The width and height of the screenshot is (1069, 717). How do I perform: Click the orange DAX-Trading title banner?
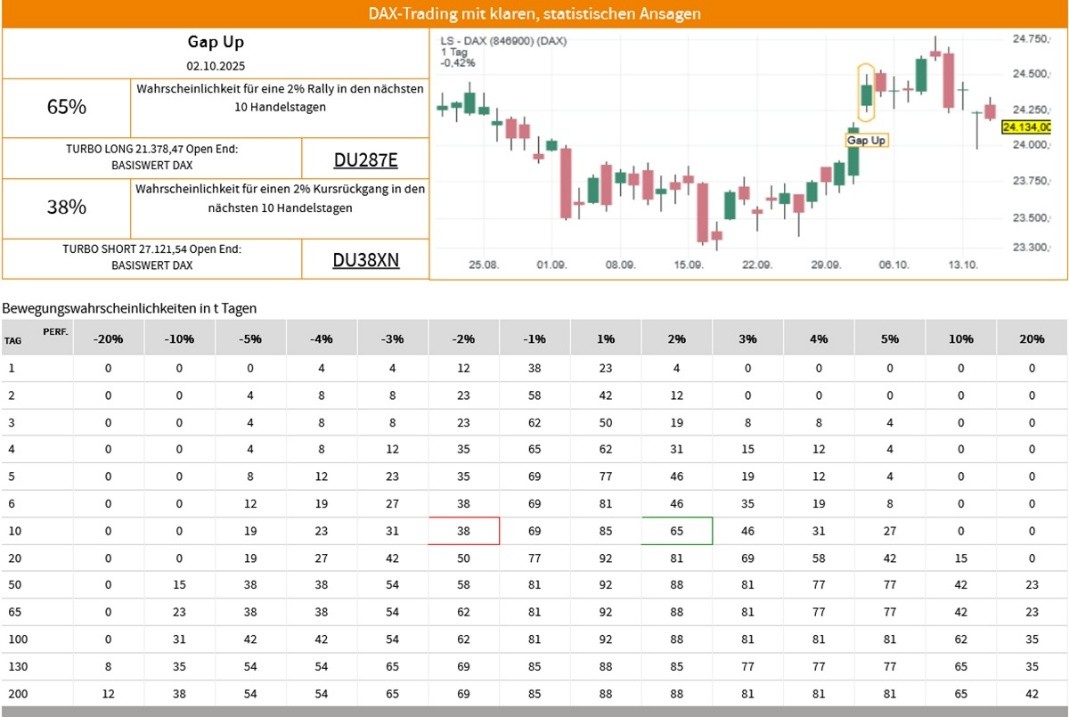click(534, 14)
